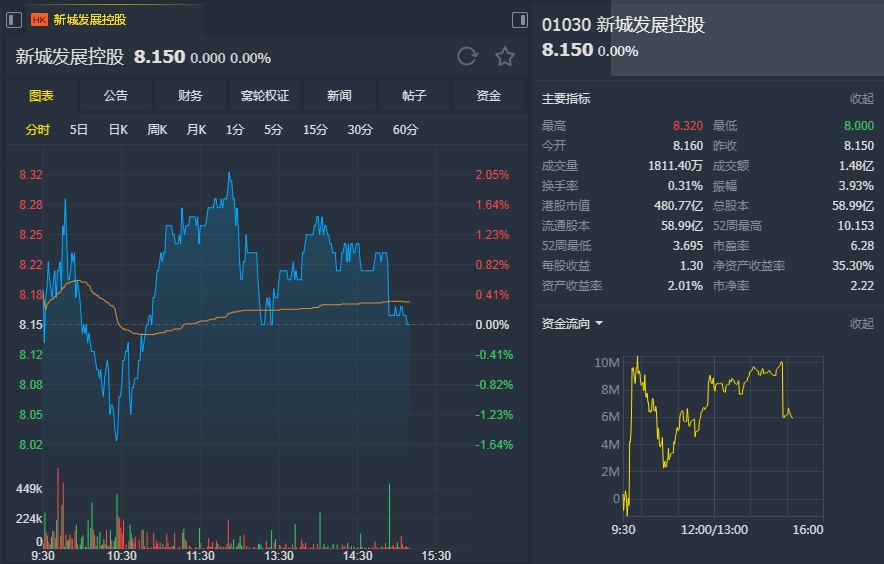
Task: Toggle the left panel layout icon
Action: coord(15,19)
